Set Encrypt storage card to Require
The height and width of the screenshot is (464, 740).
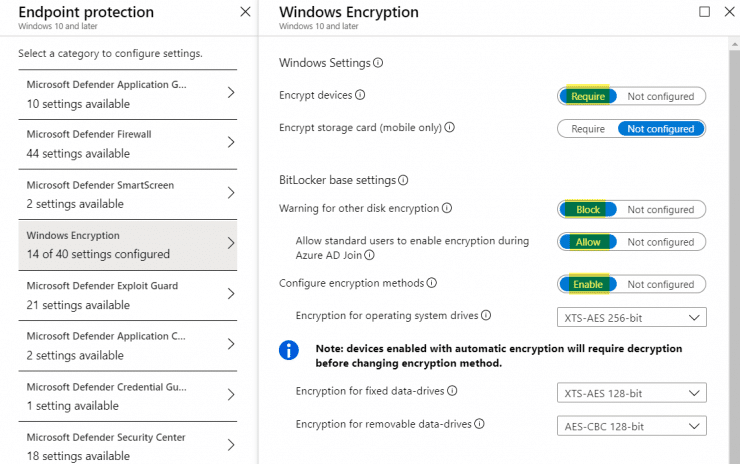(588, 129)
